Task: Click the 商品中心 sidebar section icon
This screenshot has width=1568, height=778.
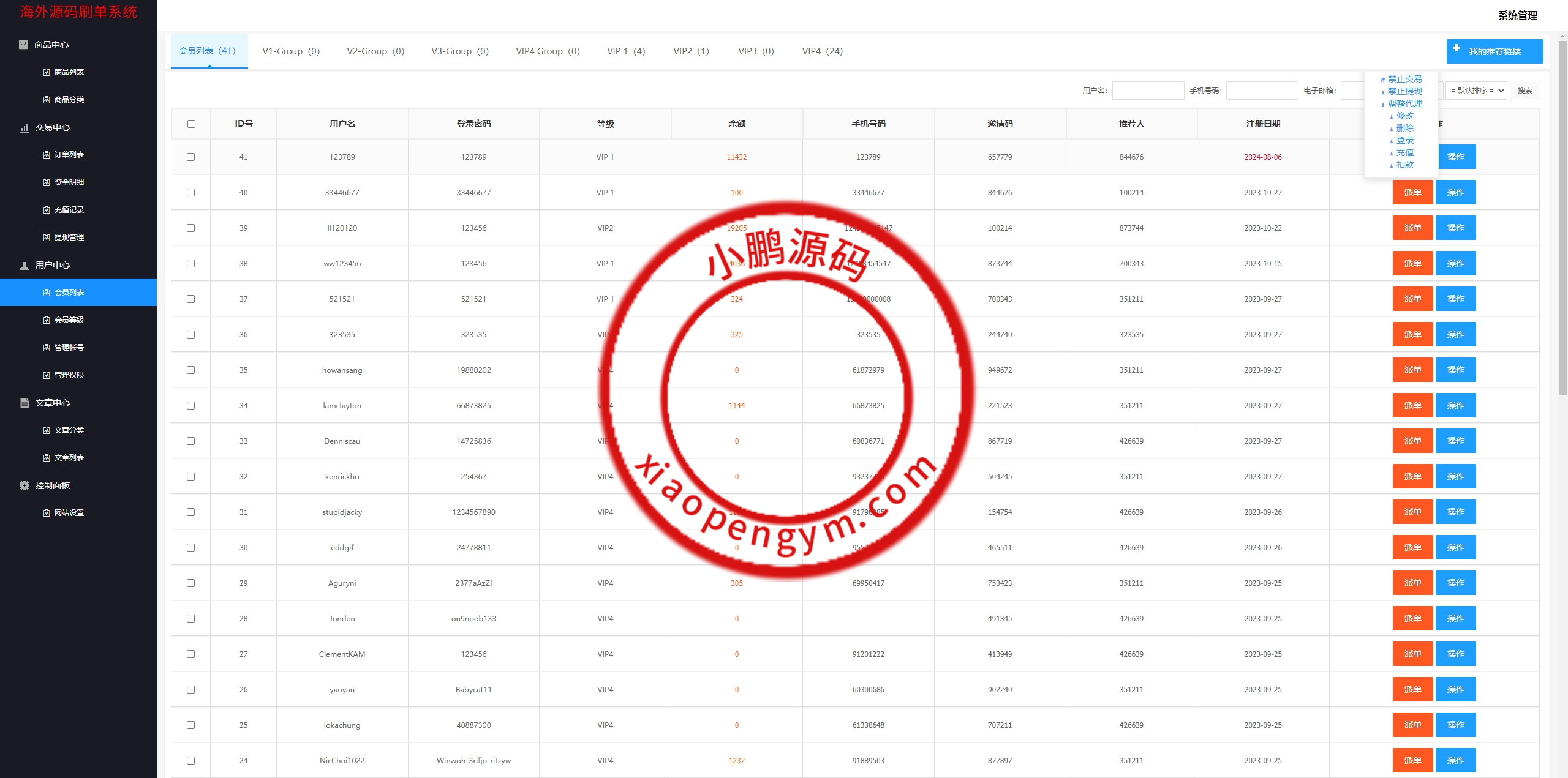Action: tap(23, 45)
